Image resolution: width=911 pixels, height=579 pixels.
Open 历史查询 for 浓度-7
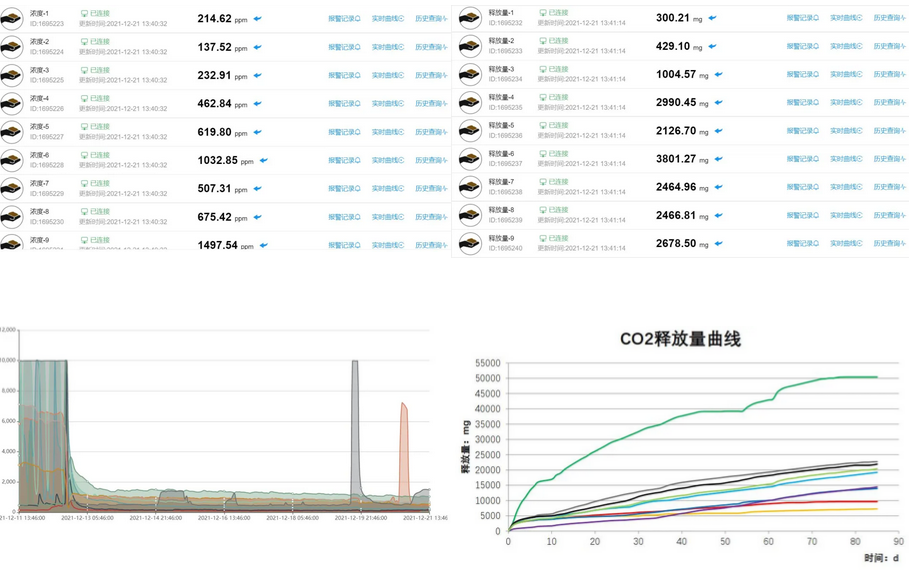tap(431, 188)
